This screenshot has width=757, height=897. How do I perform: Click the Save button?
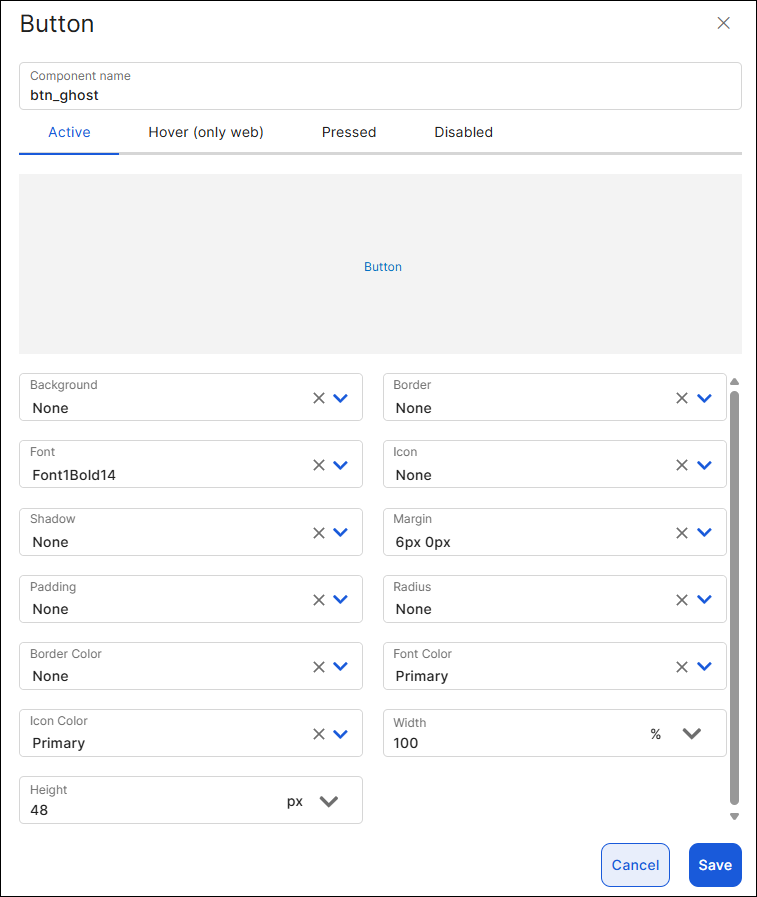point(715,865)
